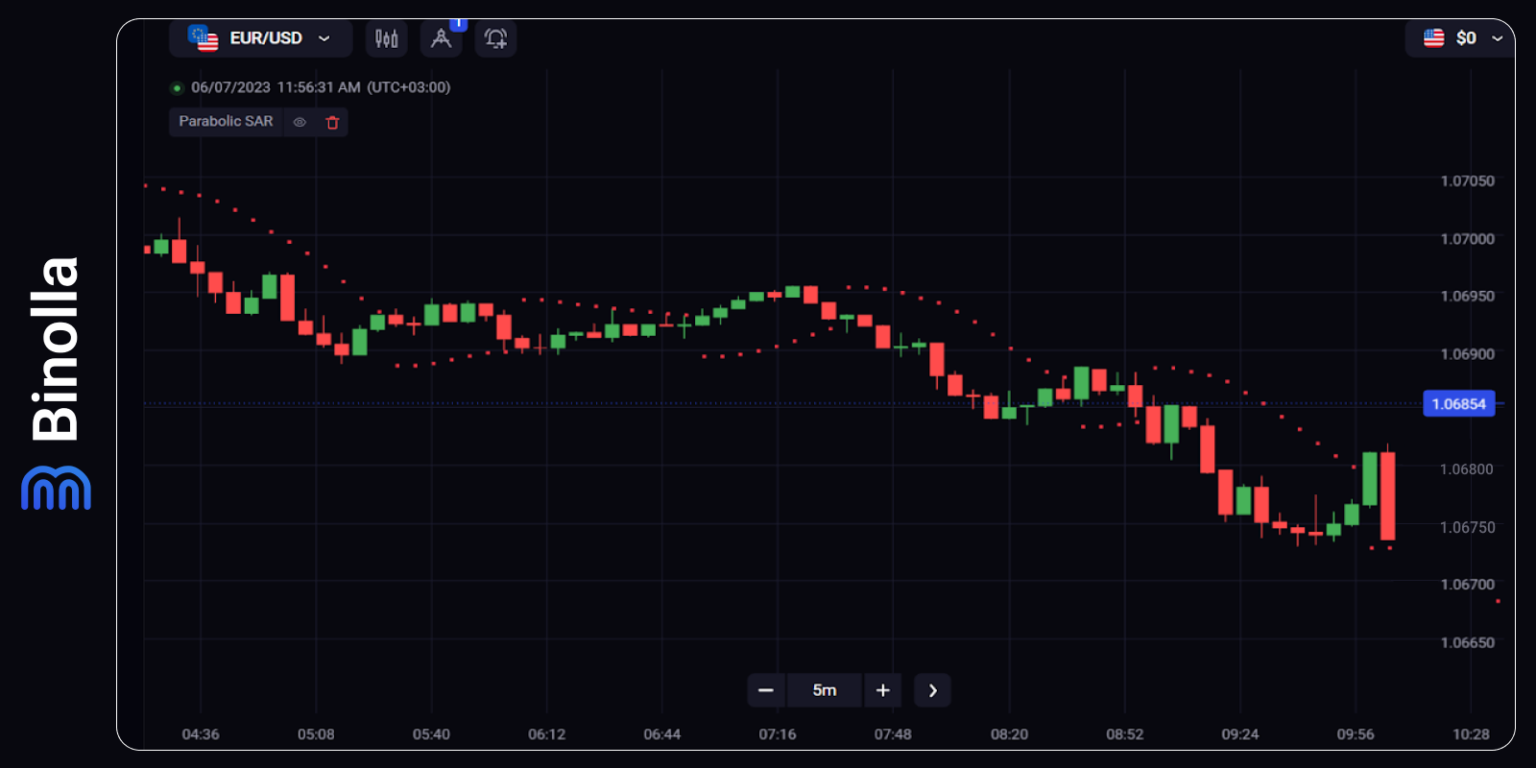Screen dimensions: 1536x768
Task: Click the price alert bell icon
Action: click(495, 39)
